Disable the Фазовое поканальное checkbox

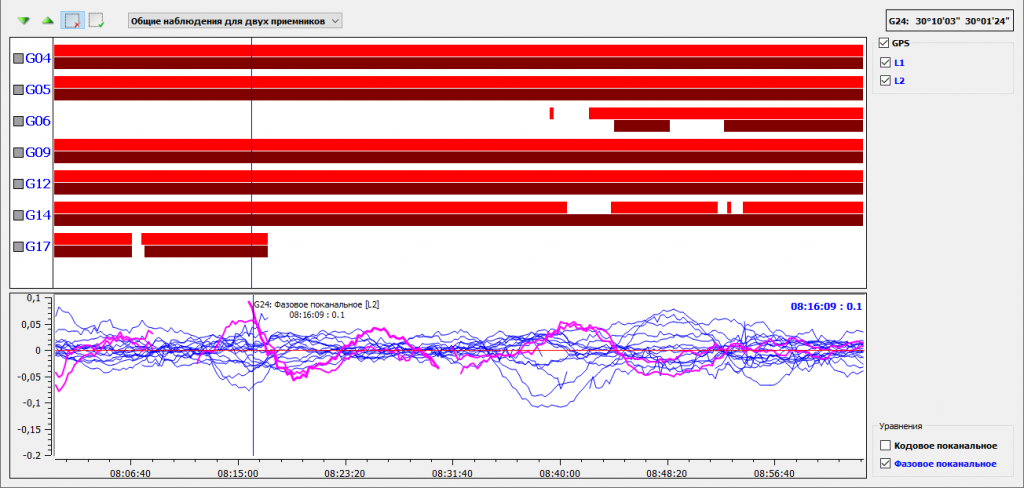[884, 463]
